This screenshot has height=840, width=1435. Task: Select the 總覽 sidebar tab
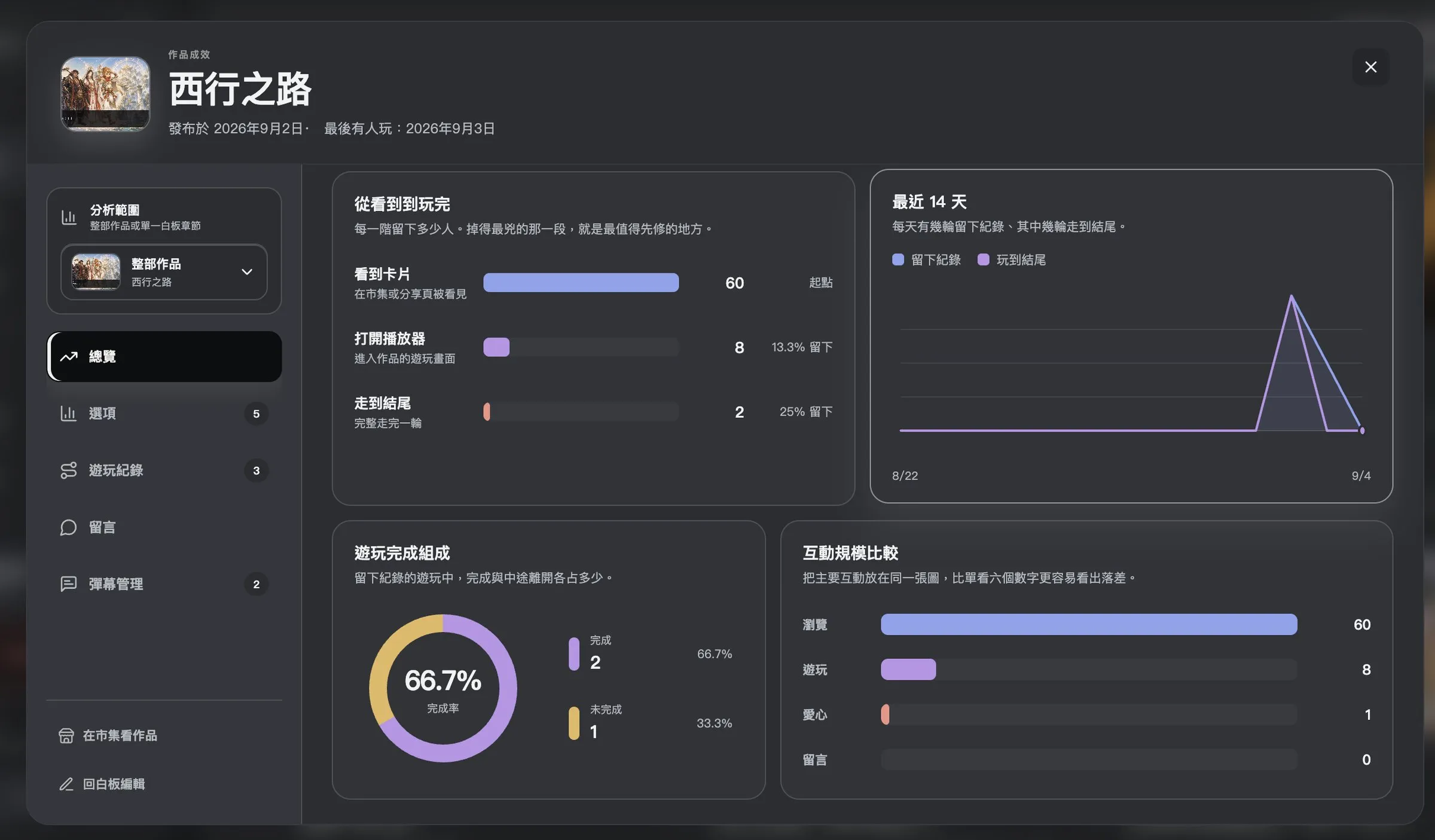click(x=164, y=356)
